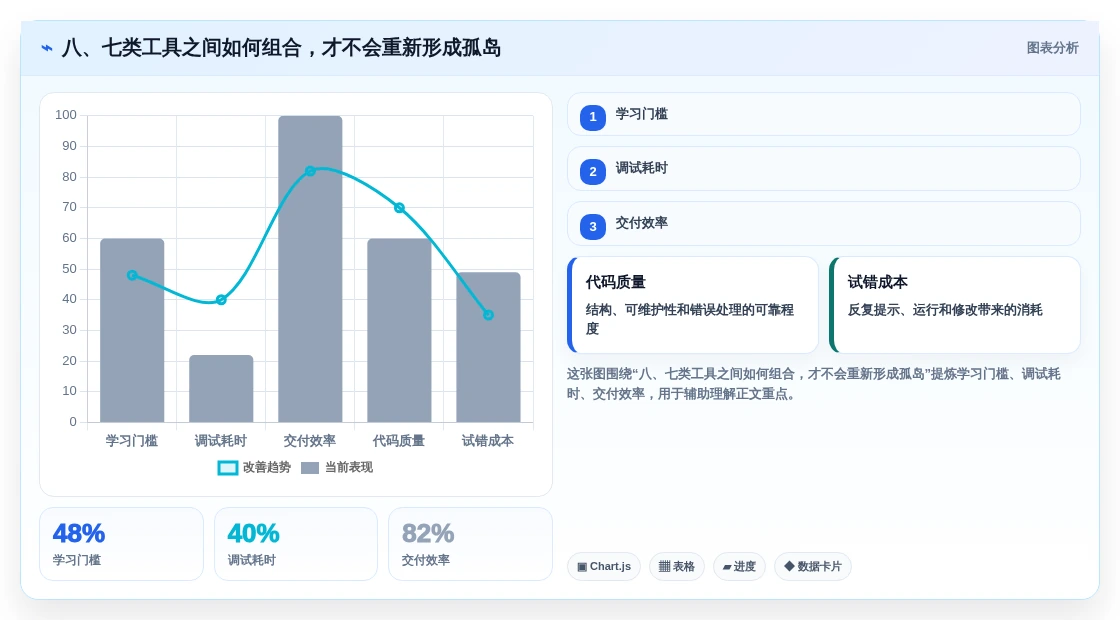The width and height of the screenshot is (1120, 620).
Task: Click the y-axis value 100
Action: tap(66, 115)
